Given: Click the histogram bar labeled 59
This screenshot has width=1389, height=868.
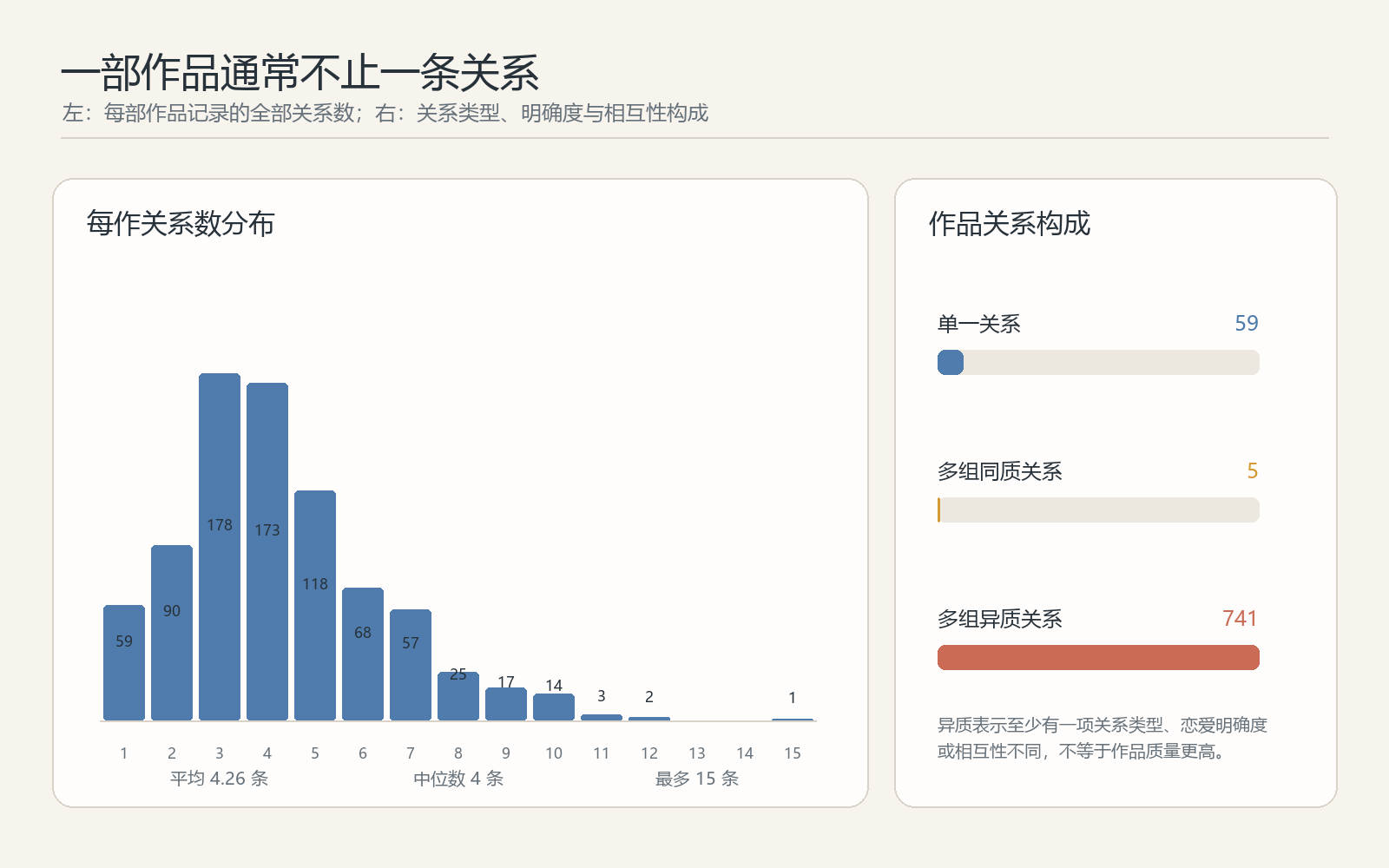Looking at the screenshot, I should 124,663.
